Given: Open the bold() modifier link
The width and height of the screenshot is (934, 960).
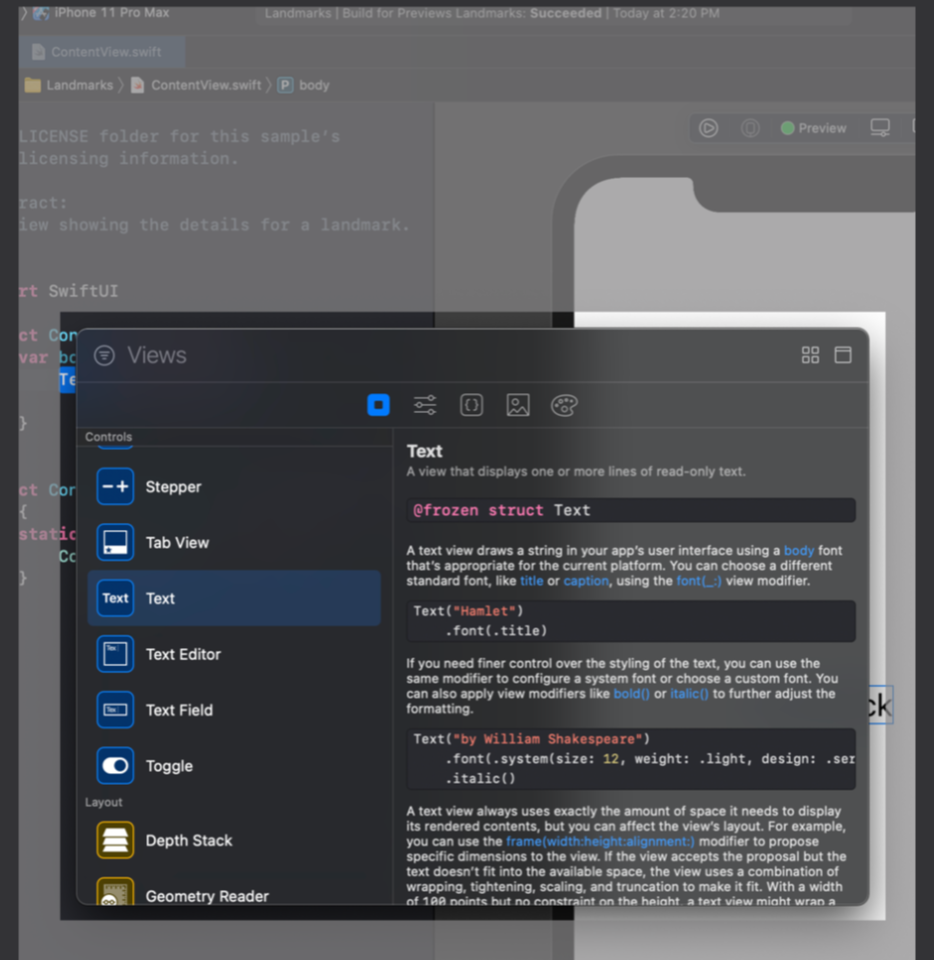Looking at the screenshot, I should tap(631, 694).
